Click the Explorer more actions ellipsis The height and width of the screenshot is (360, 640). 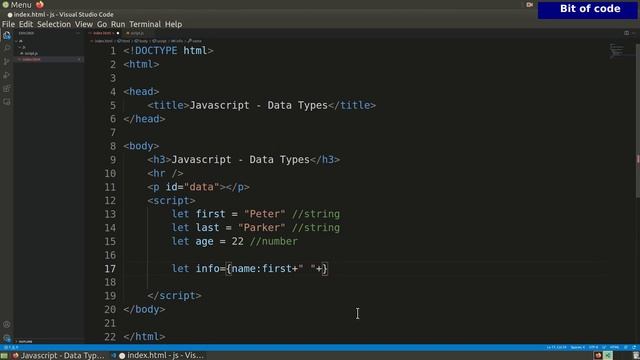[78, 33]
